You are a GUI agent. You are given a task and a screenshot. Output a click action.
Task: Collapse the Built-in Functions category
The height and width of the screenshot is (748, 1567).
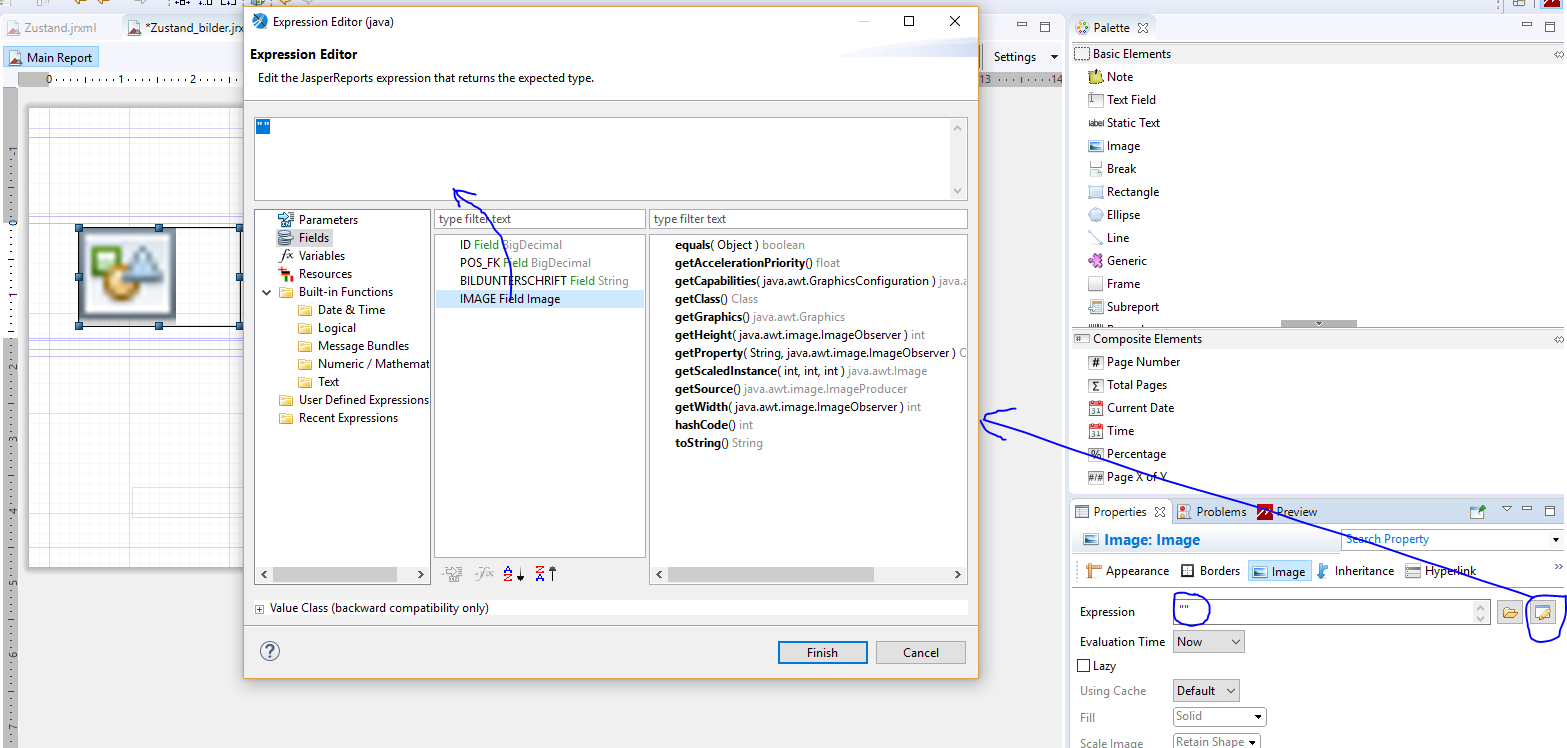266,291
